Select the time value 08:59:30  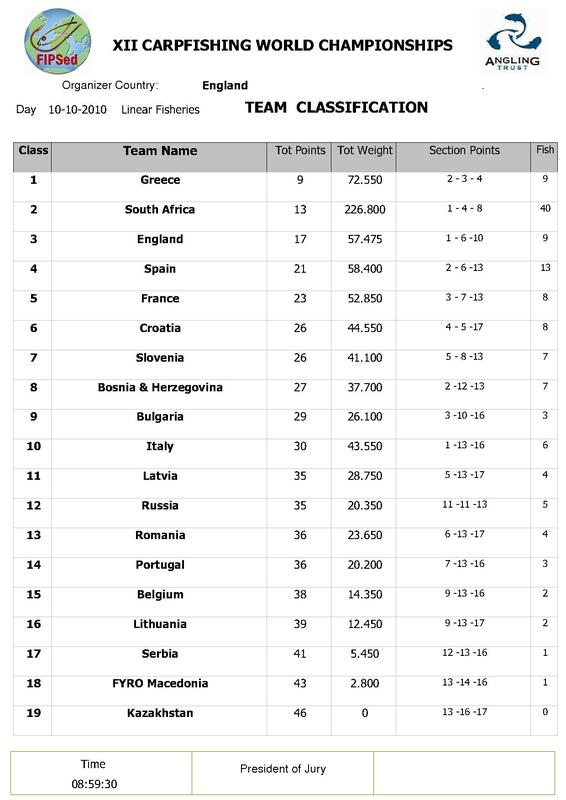[x=94, y=784]
